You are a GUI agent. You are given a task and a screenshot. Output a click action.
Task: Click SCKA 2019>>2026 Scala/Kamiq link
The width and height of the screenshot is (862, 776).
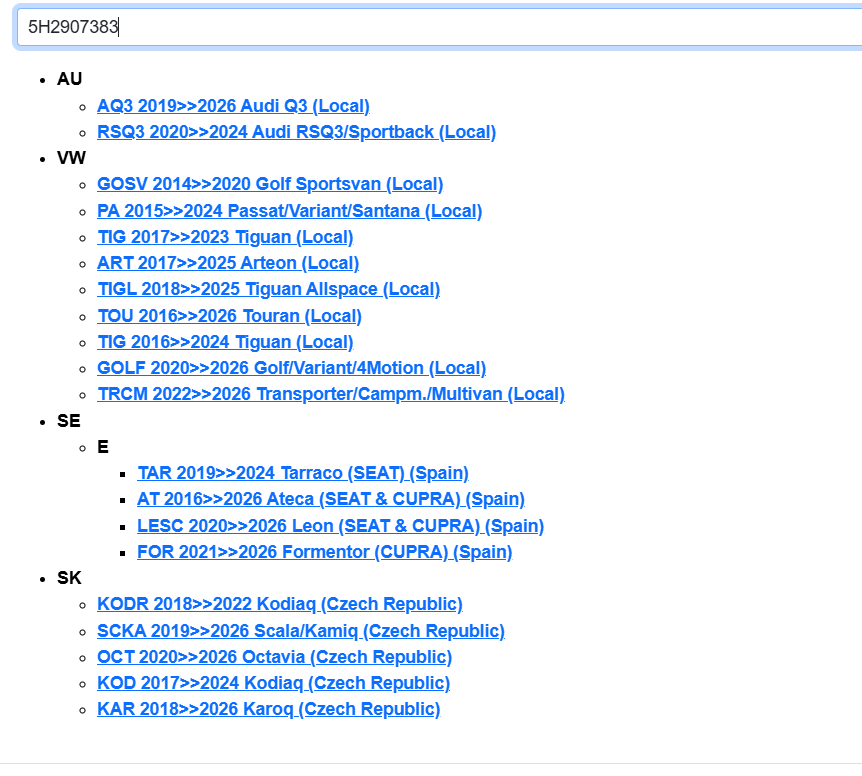tap(301, 631)
